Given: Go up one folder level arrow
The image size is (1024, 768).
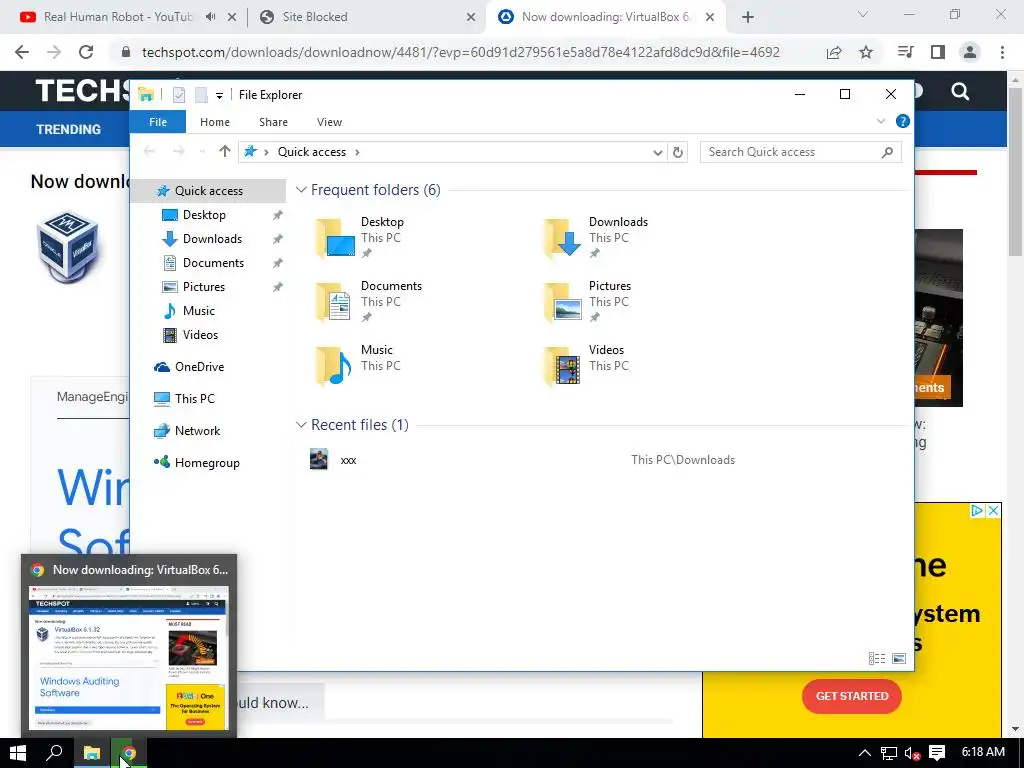Looking at the screenshot, I should click(x=225, y=152).
